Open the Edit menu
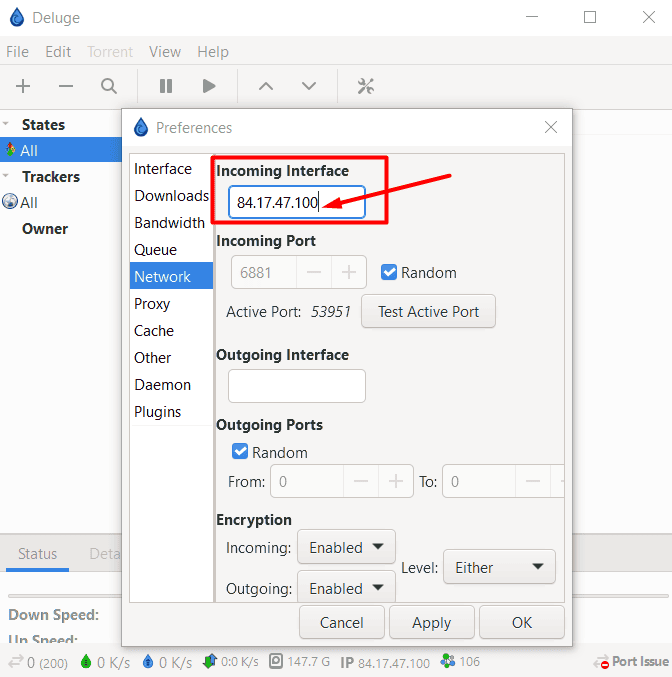Image resolution: width=672 pixels, height=677 pixels. click(58, 52)
